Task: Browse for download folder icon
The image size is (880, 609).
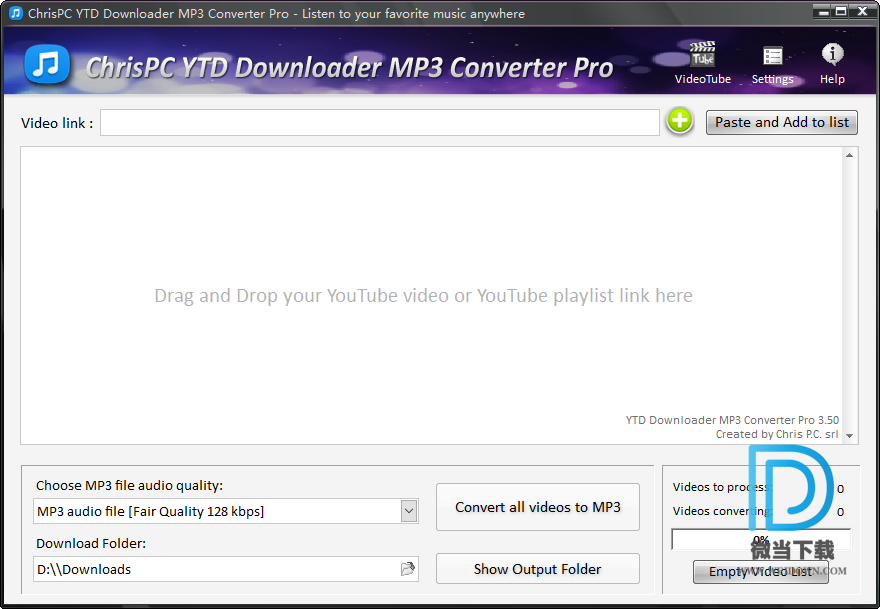Action: 408,569
